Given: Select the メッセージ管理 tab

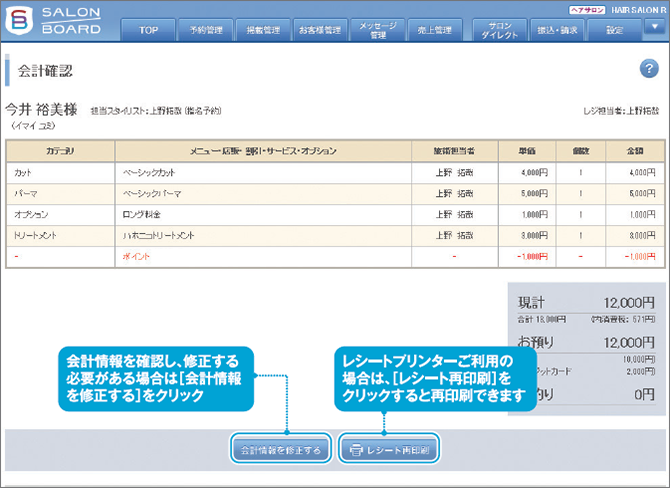Looking at the screenshot, I should (378, 30).
